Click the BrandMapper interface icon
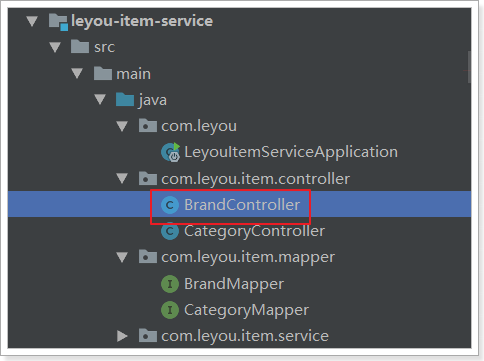Screen dimensions: 484x361 170,284
